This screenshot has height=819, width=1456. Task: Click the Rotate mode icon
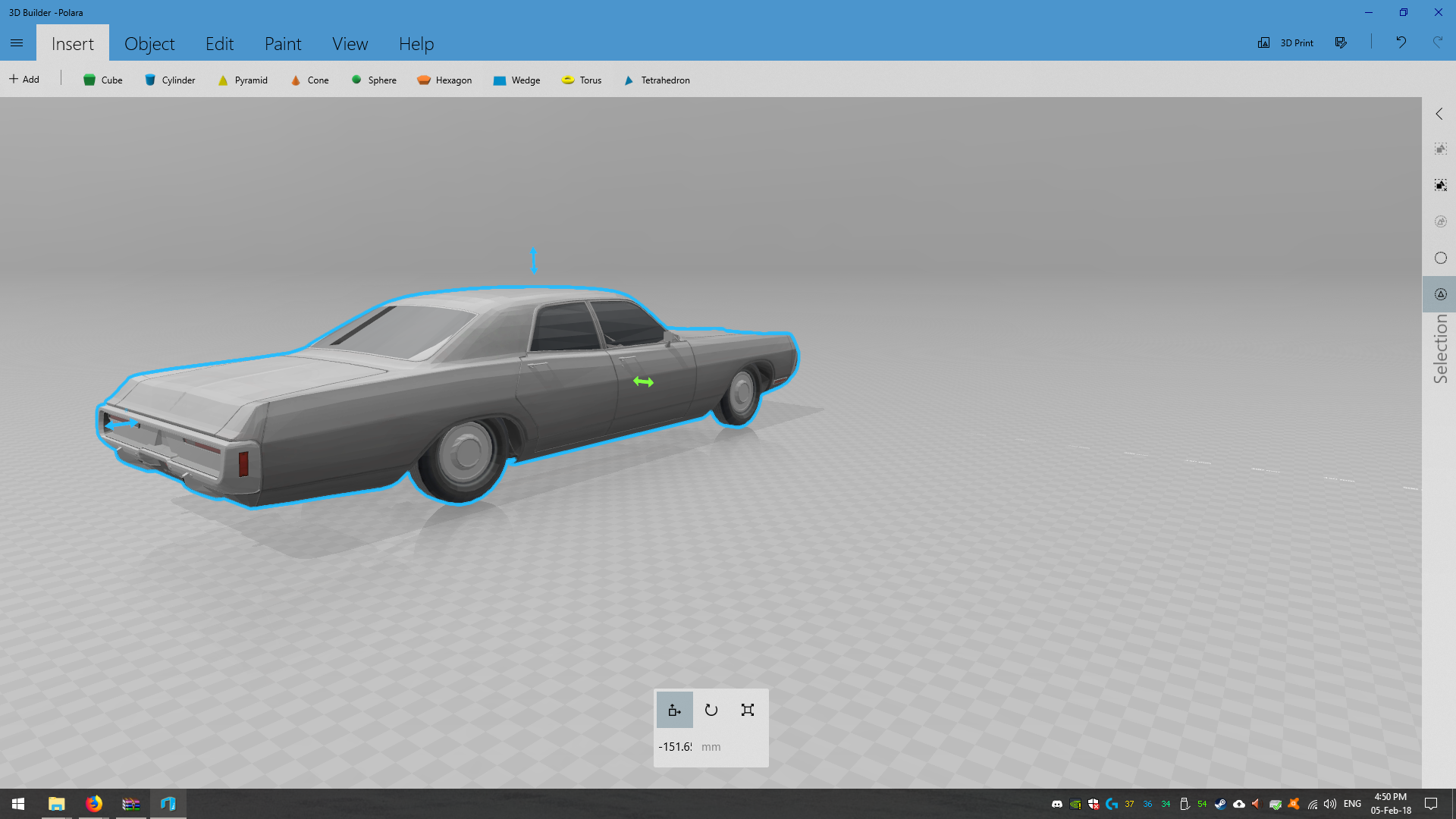pyautogui.click(x=711, y=710)
